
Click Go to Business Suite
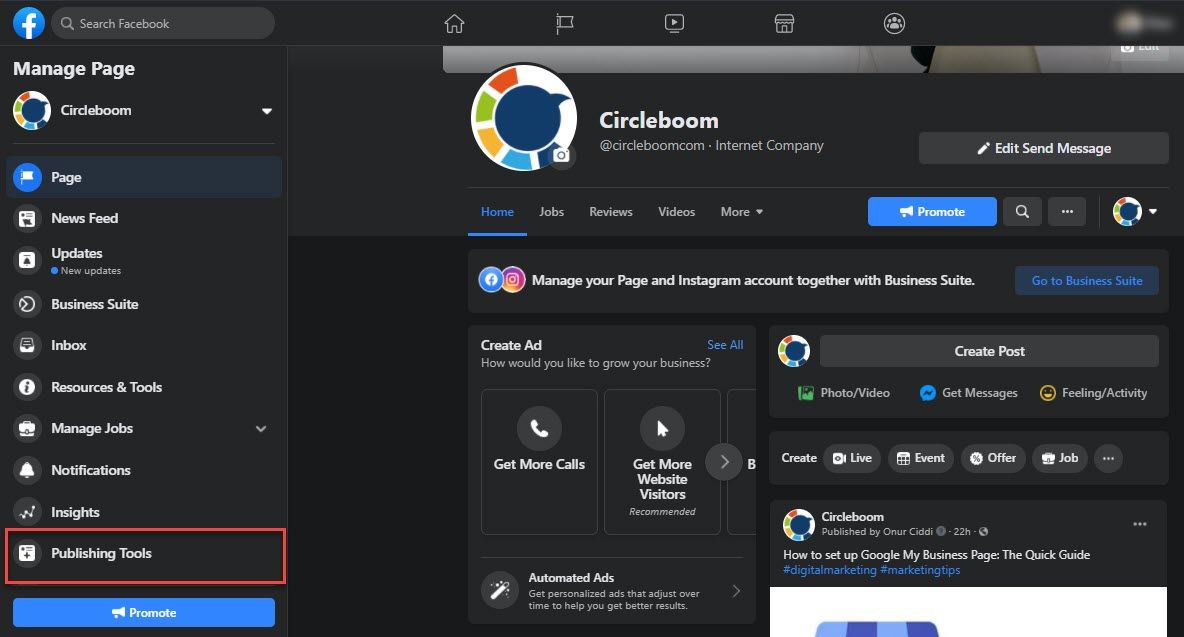click(x=1086, y=280)
